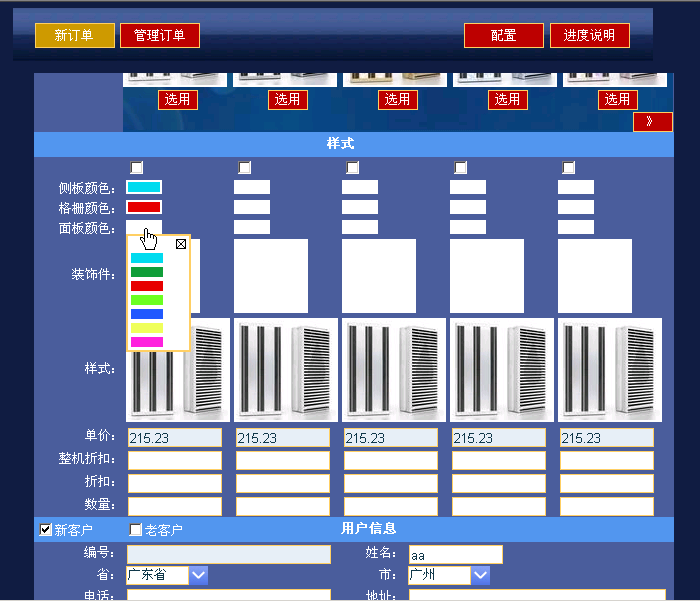Tick the first style column checkbox

[137, 167]
